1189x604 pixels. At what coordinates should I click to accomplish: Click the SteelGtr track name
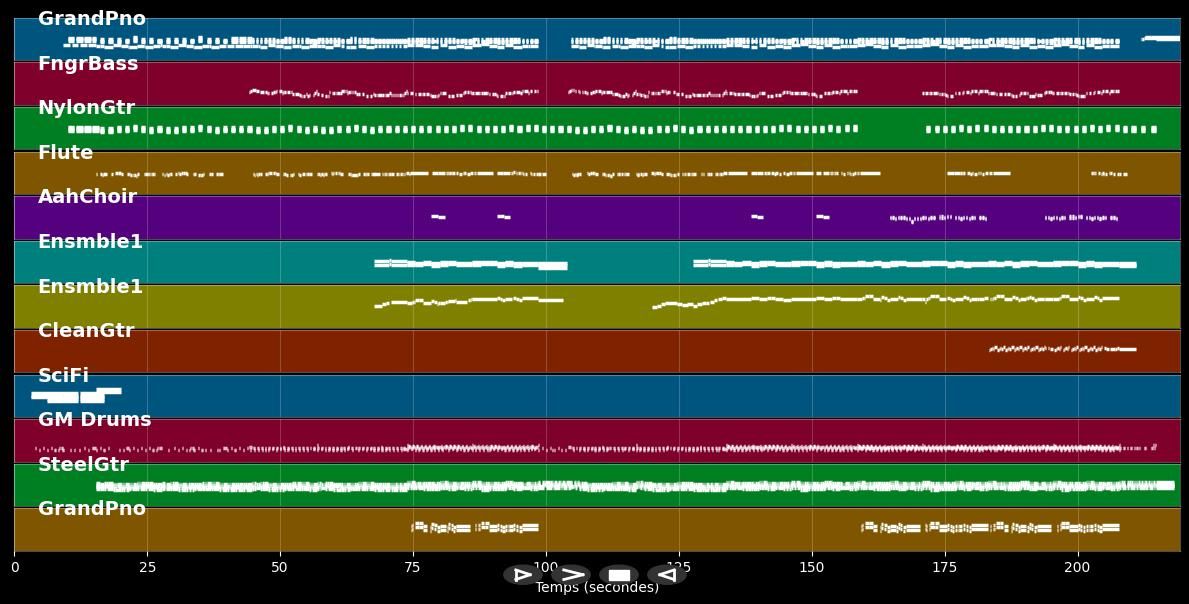(83, 465)
